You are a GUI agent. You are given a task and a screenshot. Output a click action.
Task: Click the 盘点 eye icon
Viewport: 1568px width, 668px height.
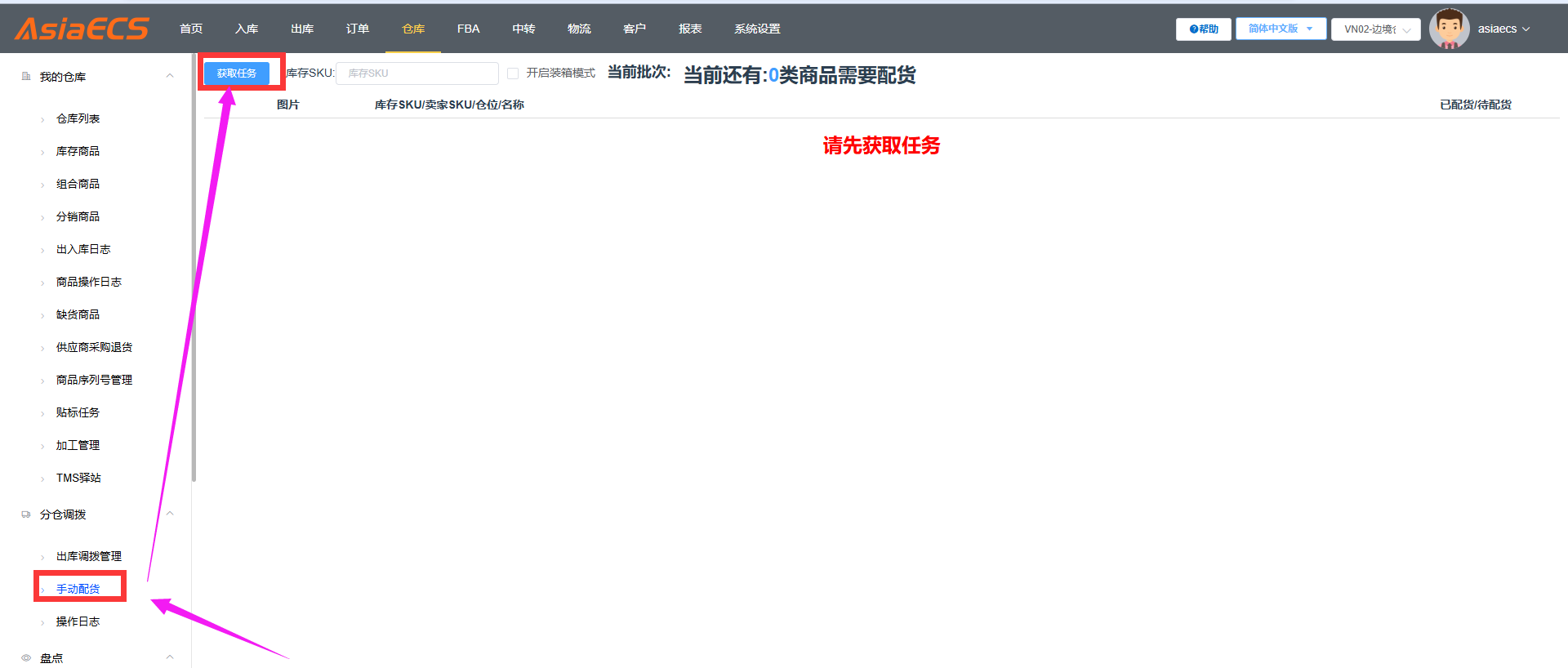tap(26, 657)
